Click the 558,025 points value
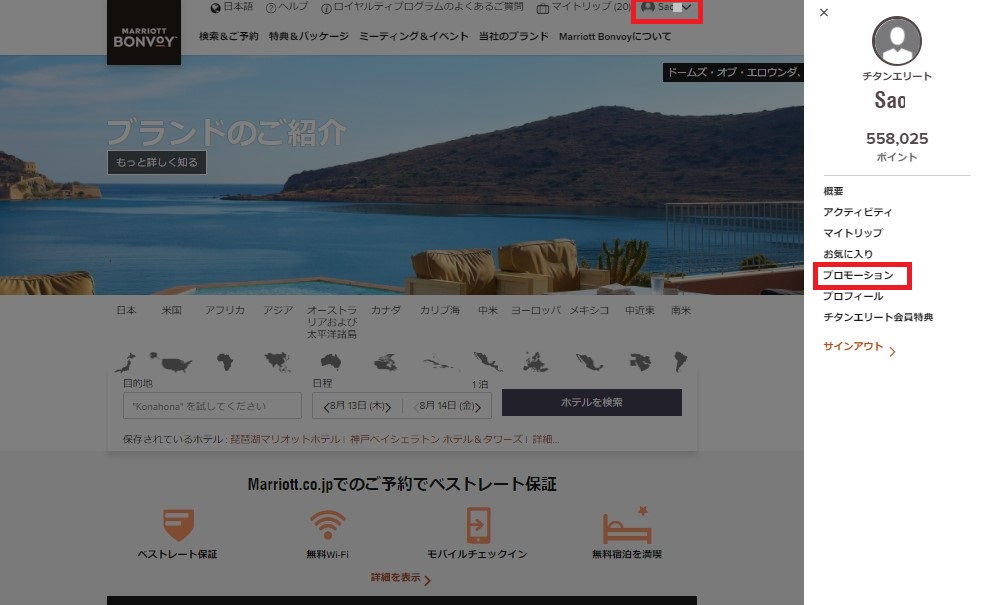The height and width of the screenshot is (605, 981). tap(897, 139)
